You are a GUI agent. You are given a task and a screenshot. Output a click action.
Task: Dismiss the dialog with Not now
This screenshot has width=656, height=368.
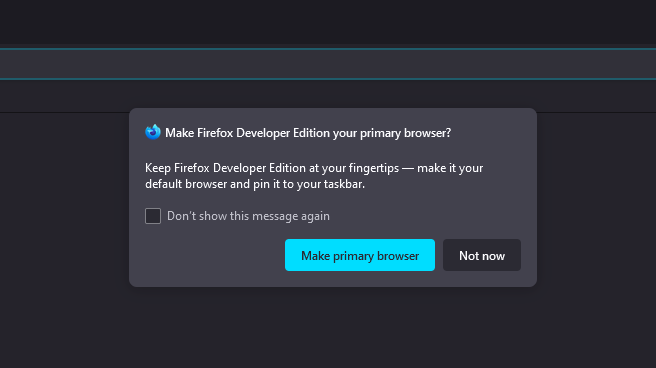(x=482, y=255)
